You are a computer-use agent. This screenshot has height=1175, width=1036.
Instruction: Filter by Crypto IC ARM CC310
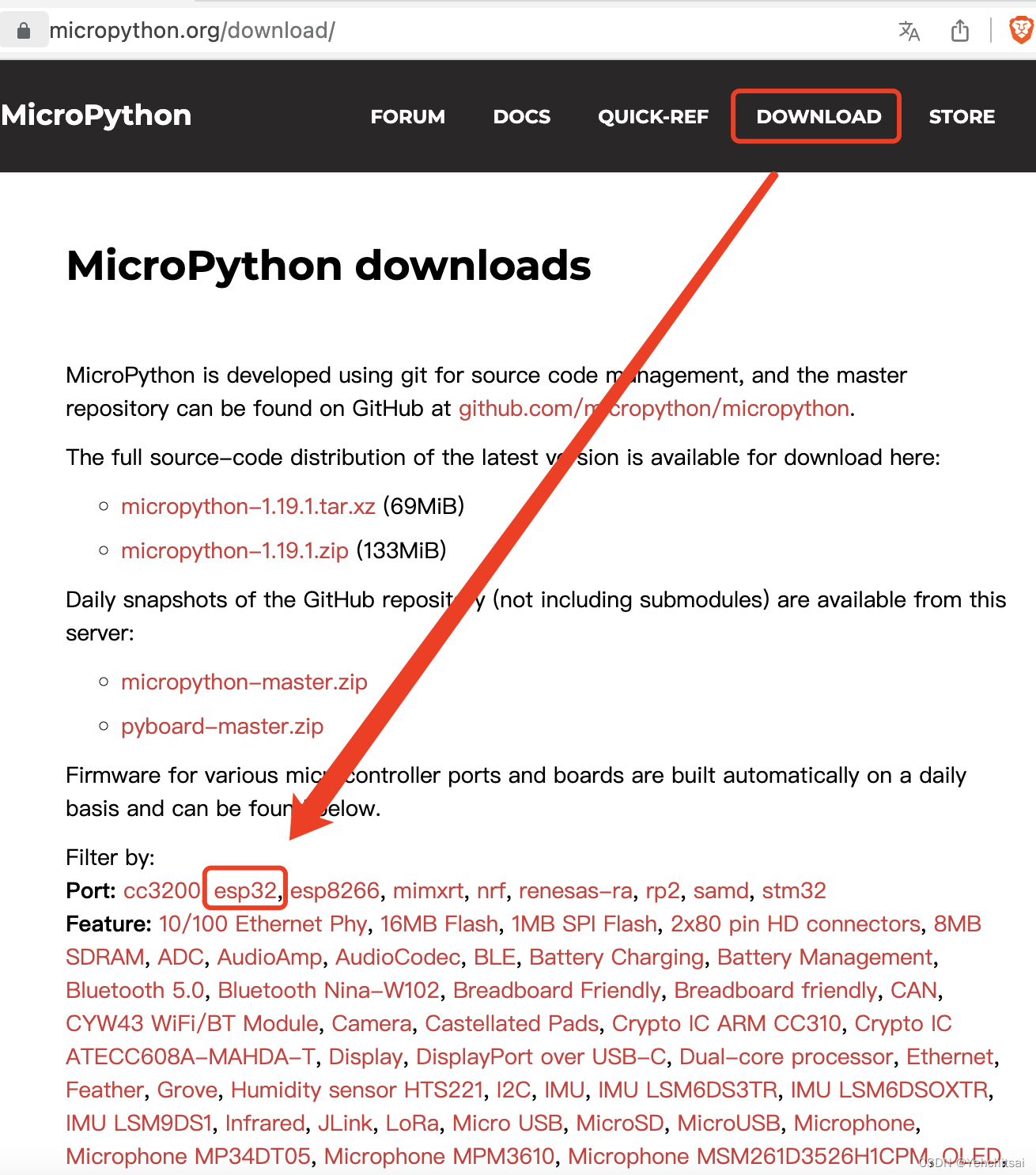(727, 1024)
